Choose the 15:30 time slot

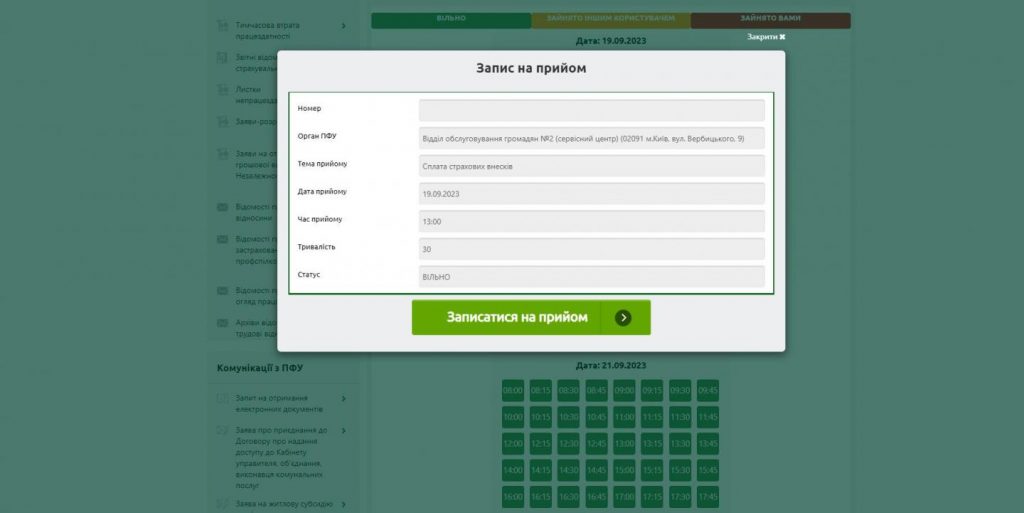[680, 470]
